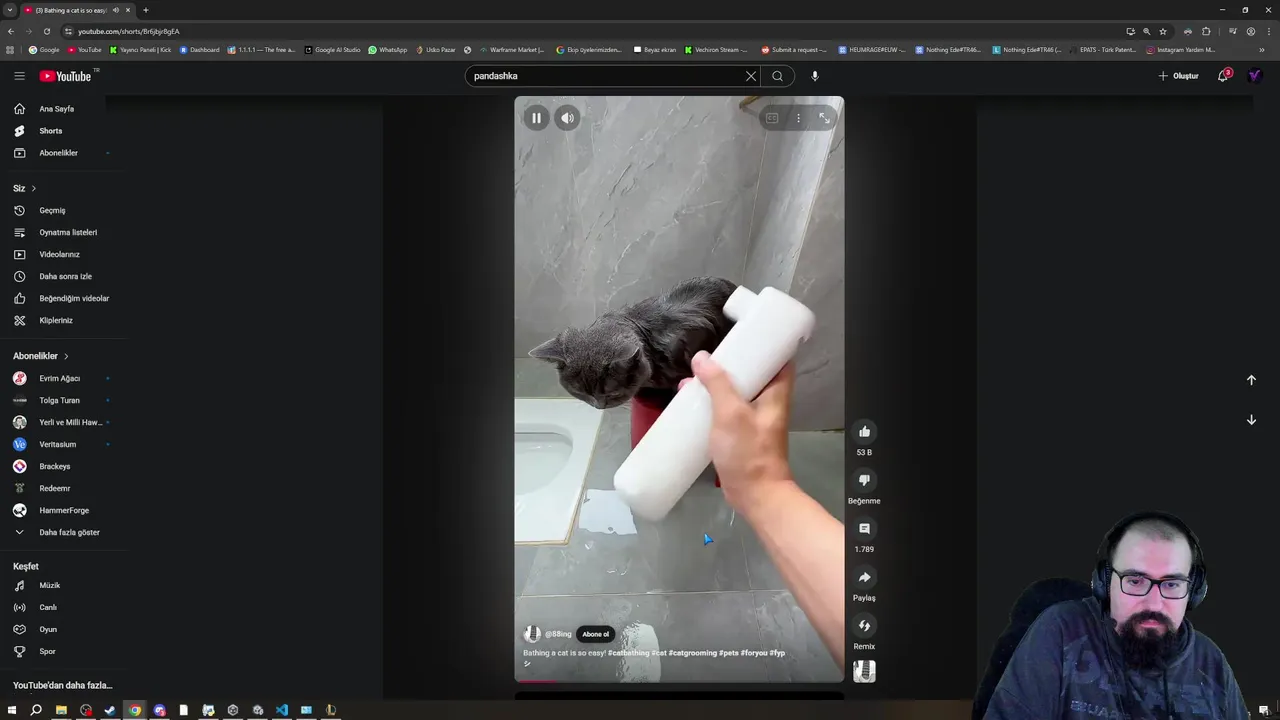Toggle captions on the Short

772,118
